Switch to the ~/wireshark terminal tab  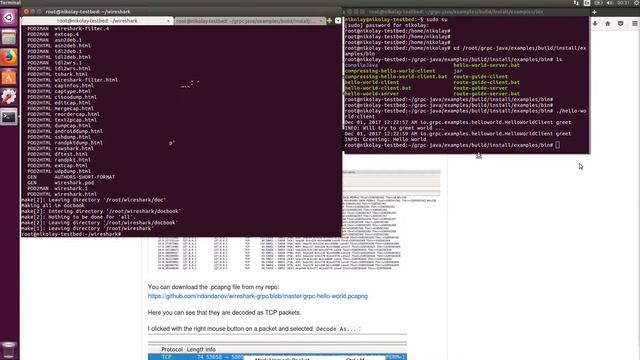(97, 20)
